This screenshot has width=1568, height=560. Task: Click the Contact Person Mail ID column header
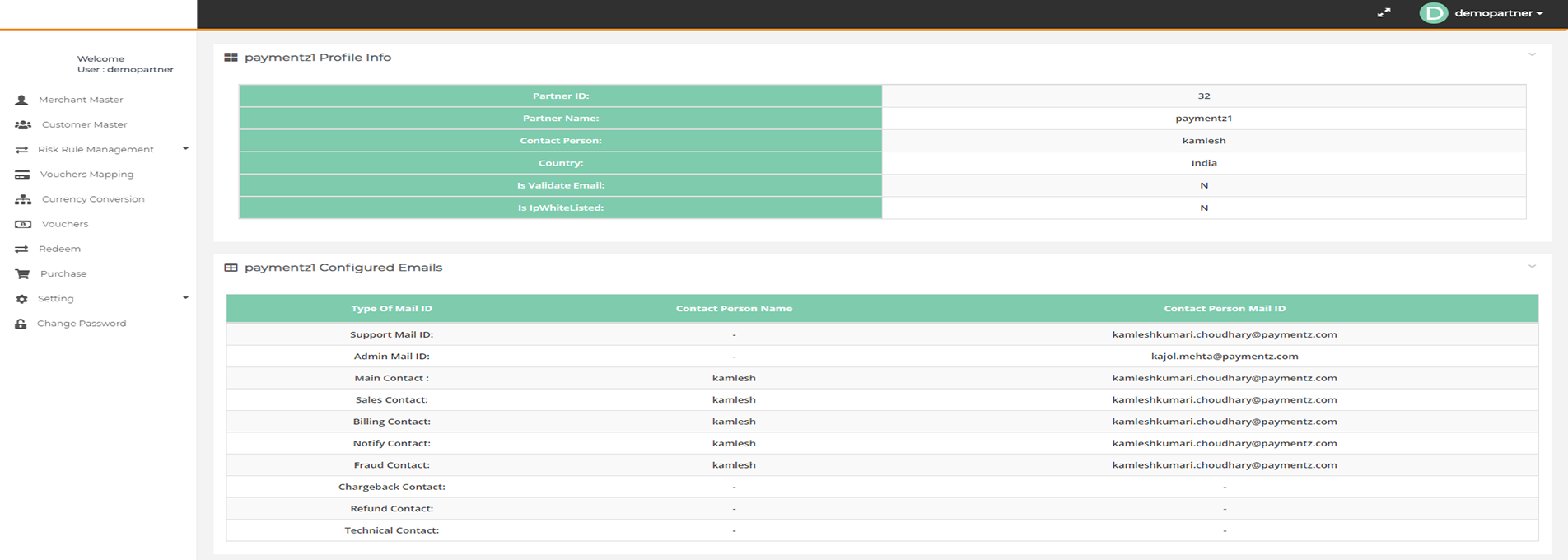pos(1224,309)
